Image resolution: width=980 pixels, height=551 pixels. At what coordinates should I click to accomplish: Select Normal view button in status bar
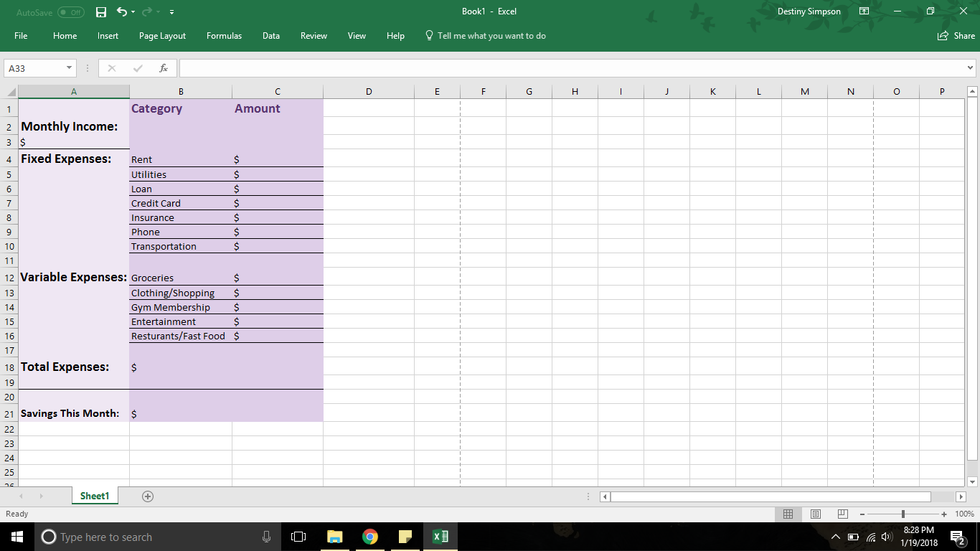[788, 514]
